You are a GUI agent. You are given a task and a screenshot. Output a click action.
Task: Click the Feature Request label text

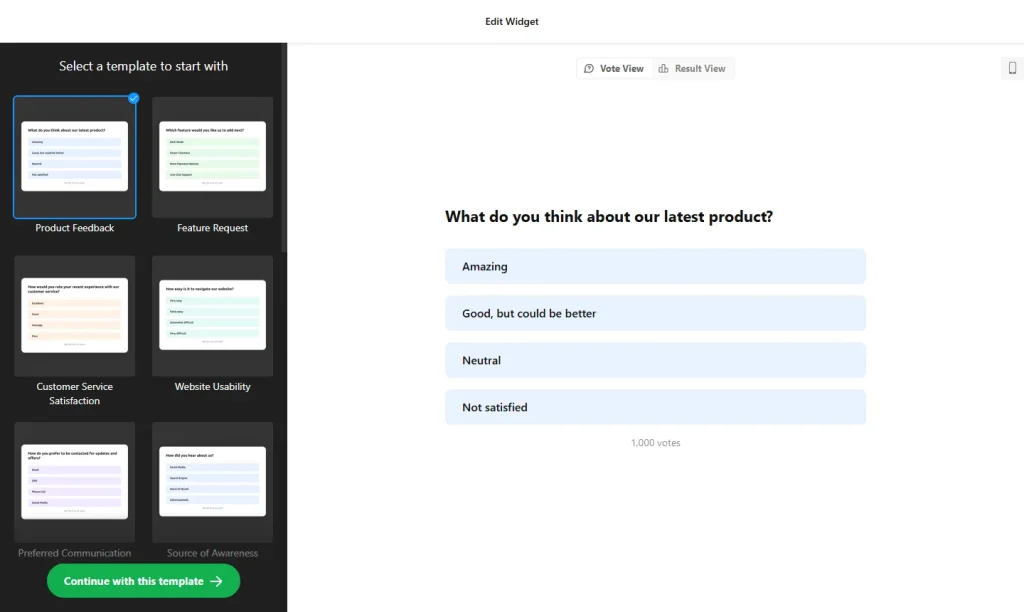click(x=212, y=228)
